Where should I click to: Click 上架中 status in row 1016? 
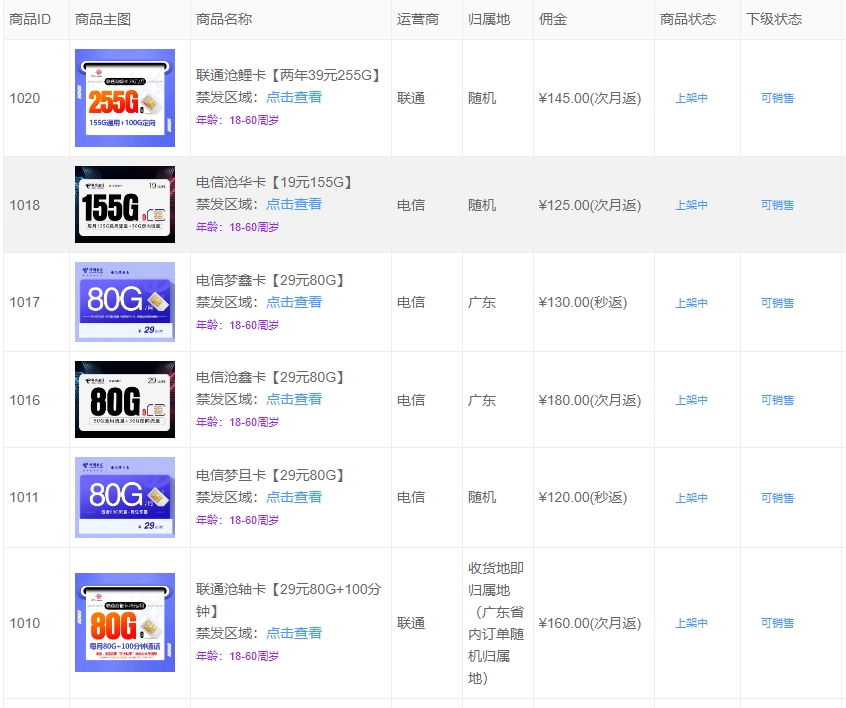691,400
